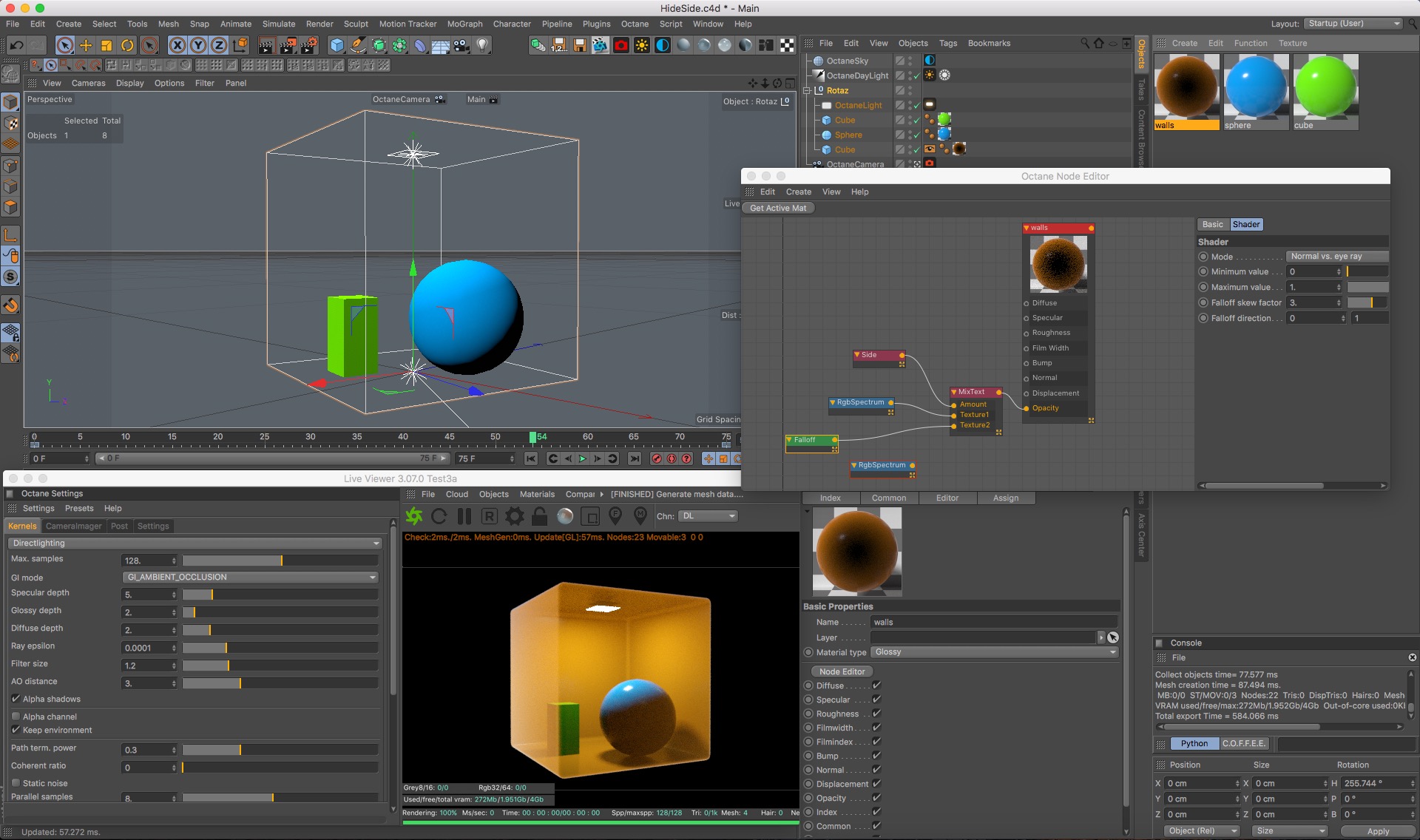Viewport: 1420px width, 840px height.
Task: Open the GI mode dropdown
Action: pos(250,577)
